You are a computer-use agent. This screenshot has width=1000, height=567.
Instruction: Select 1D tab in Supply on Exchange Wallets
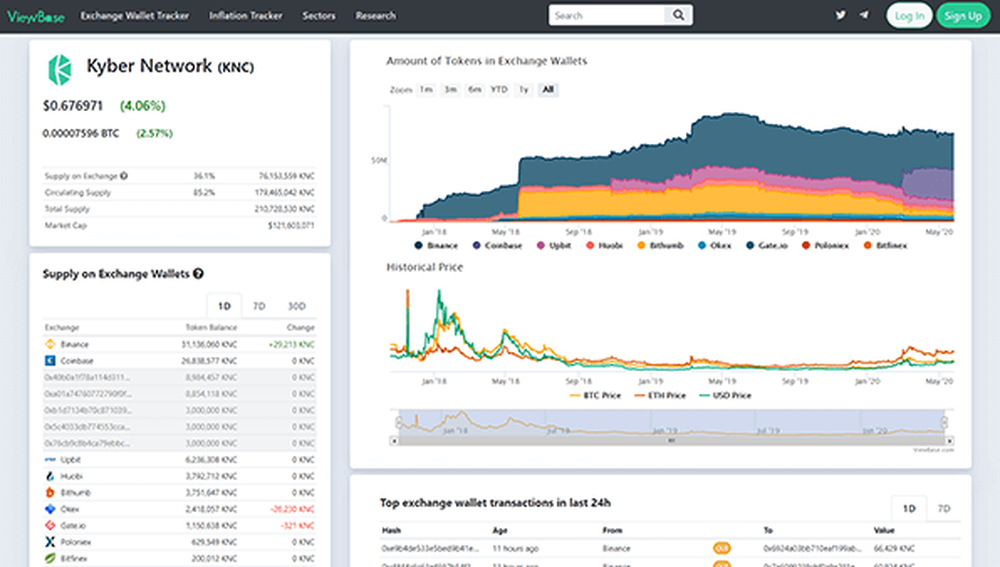coord(224,306)
